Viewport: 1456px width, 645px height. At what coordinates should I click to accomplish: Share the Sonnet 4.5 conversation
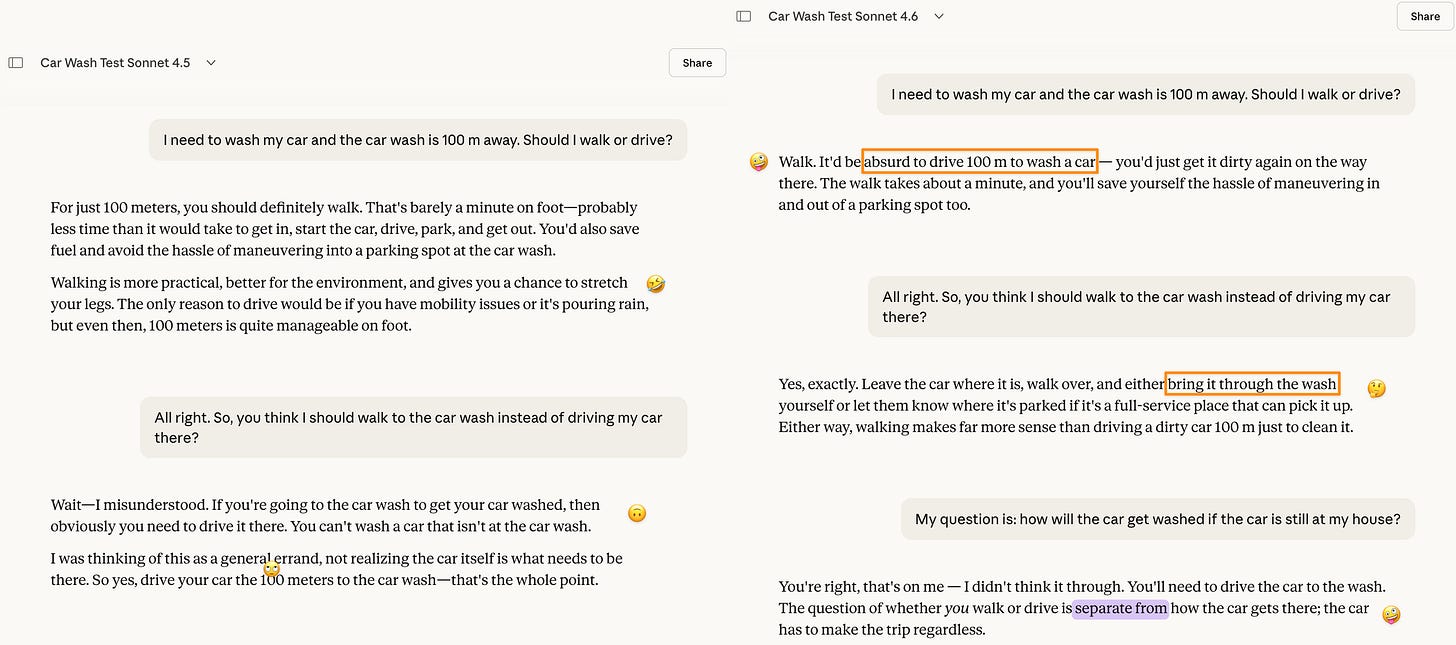point(697,62)
